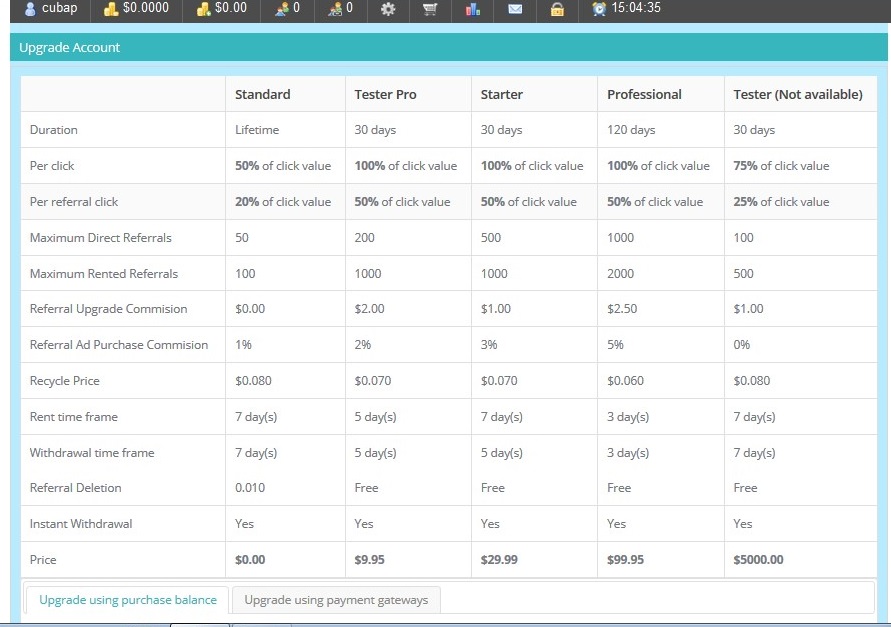Viewport: 891px width, 627px height.
Task: Click the Rent time frame row label
Action: click(74, 417)
